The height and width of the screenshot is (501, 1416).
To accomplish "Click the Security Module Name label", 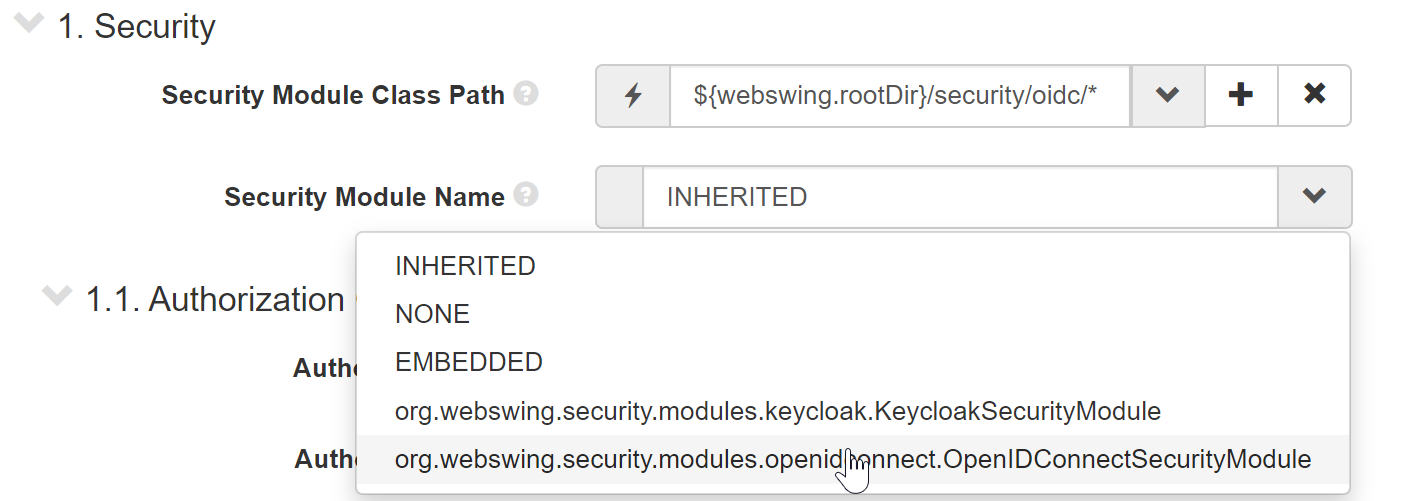I will tap(364, 197).
